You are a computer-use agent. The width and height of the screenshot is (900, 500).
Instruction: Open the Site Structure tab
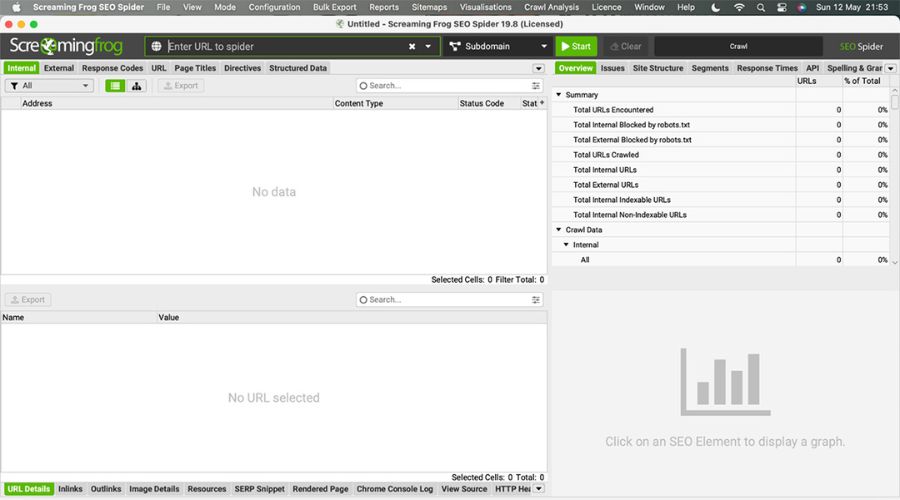pyautogui.click(x=658, y=68)
